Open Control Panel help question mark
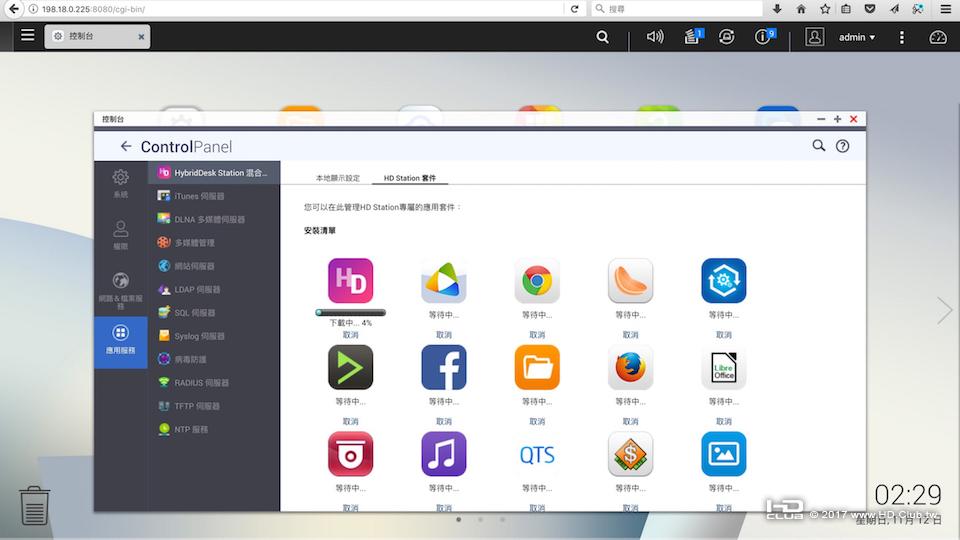 [842, 146]
